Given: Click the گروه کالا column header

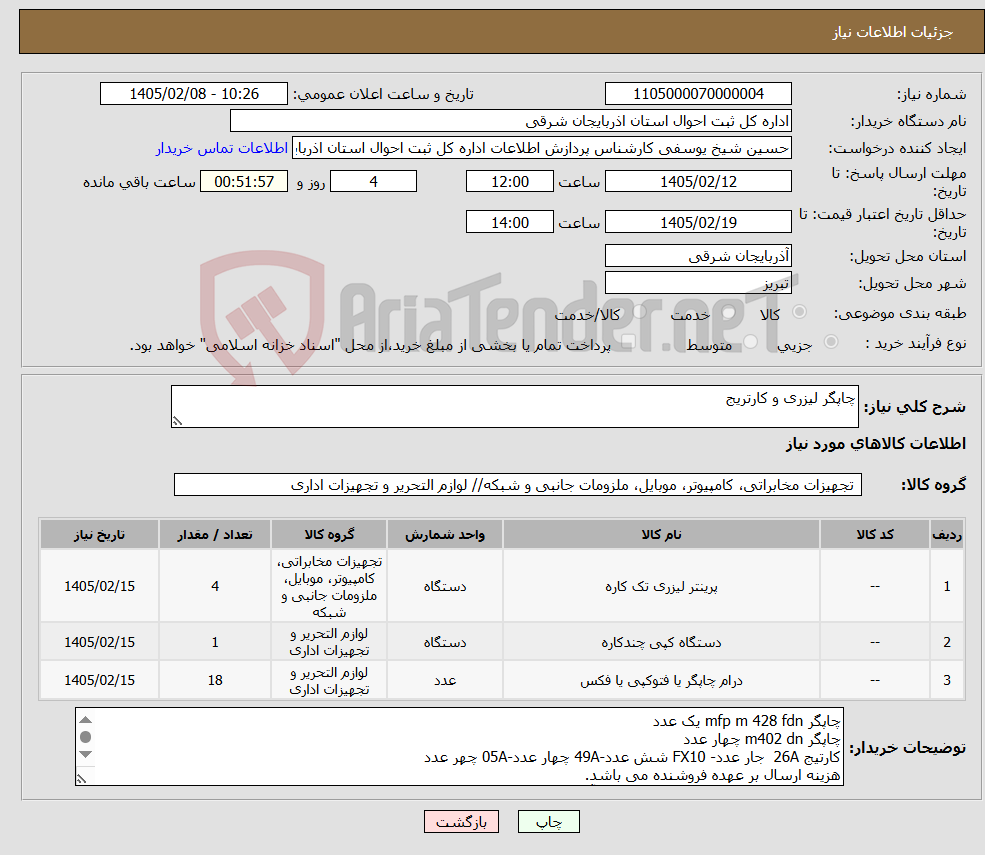Looking at the screenshot, I should coord(329,535).
